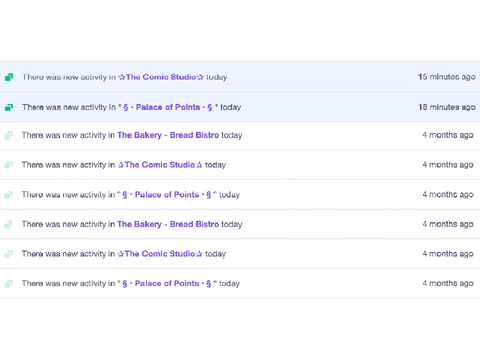
Task: Open The Comic Studio link in the top unread notification
Action: [161, 77]
